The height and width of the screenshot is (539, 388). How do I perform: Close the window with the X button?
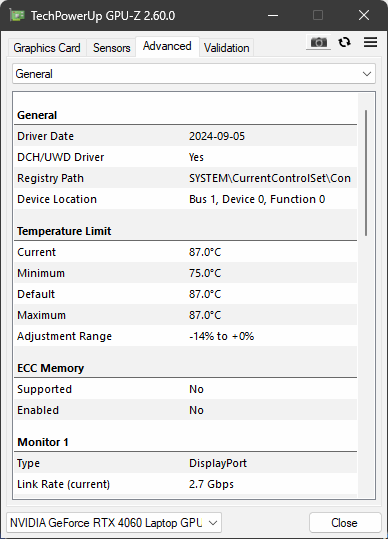[x=364, y=15]
